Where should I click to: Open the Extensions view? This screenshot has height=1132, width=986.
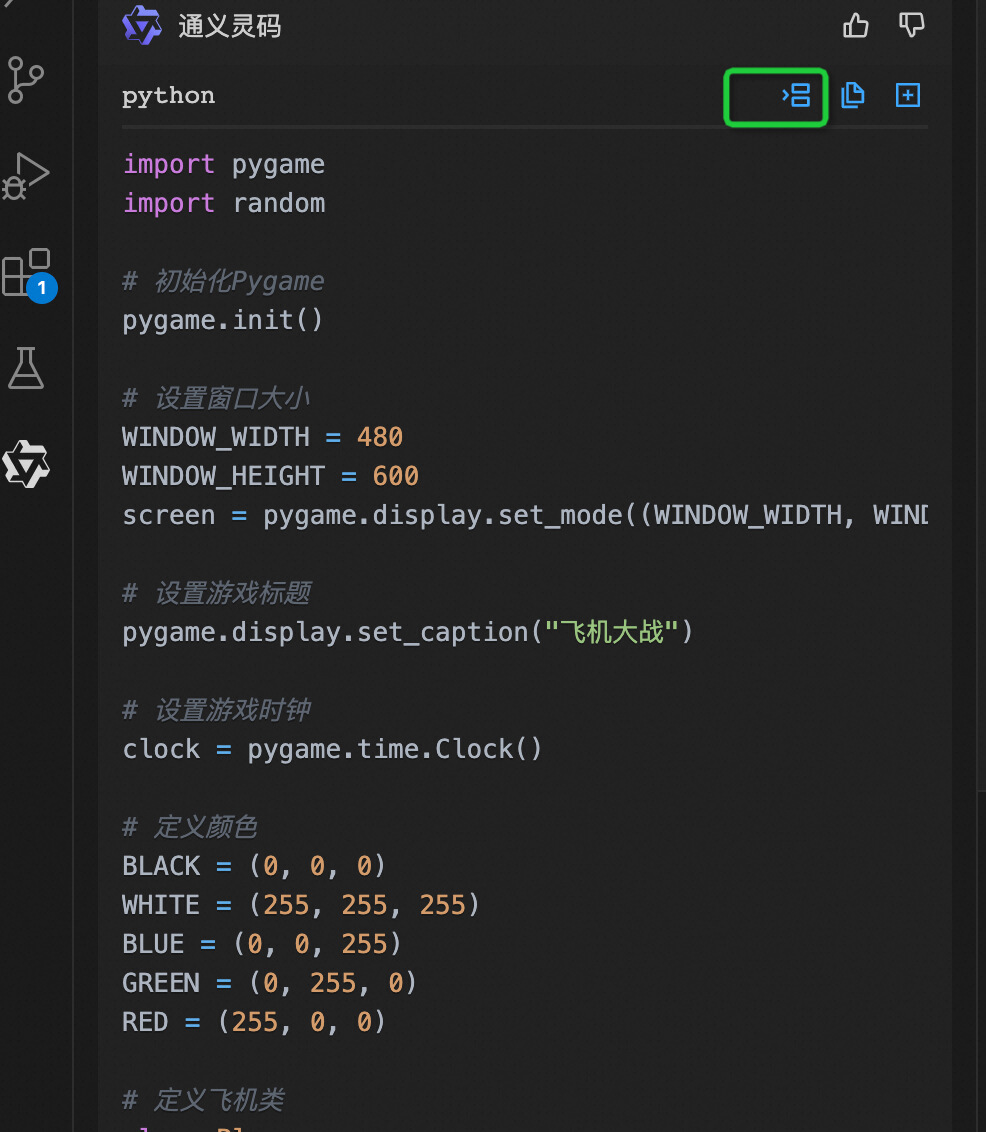(26, 271)
